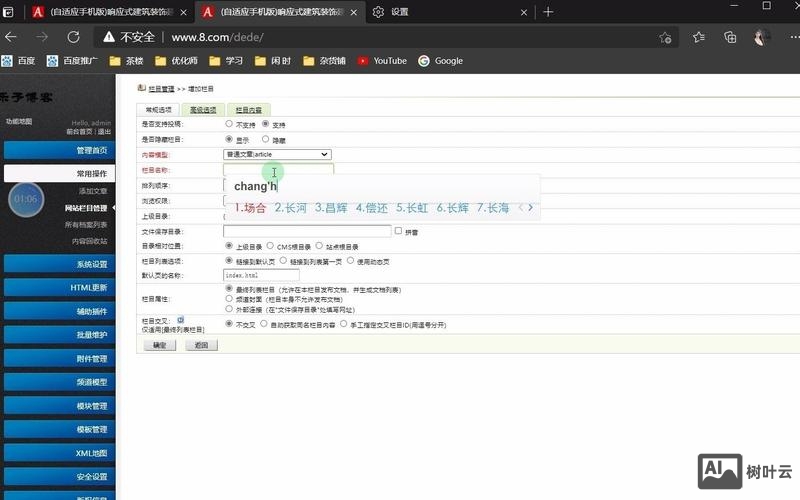Open the 内容回收站 sidebar link
The height and width of the screenshot is (500, 800).
pos(89,241)
